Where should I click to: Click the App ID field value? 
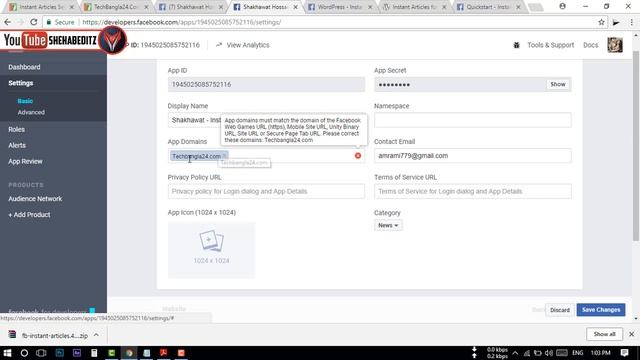click(266, 84)
